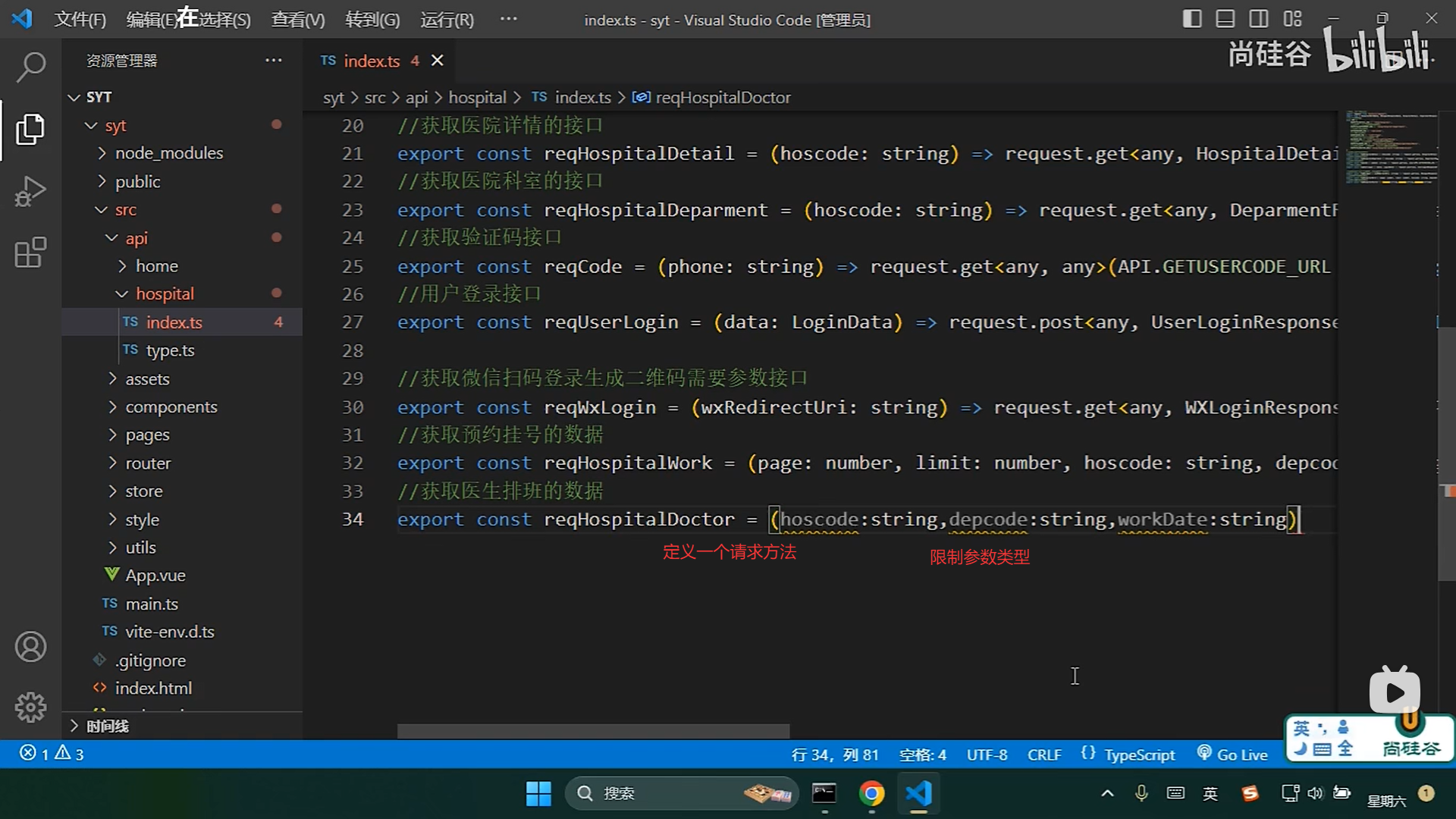Open the Search view in activity bar

pos(30,67)
